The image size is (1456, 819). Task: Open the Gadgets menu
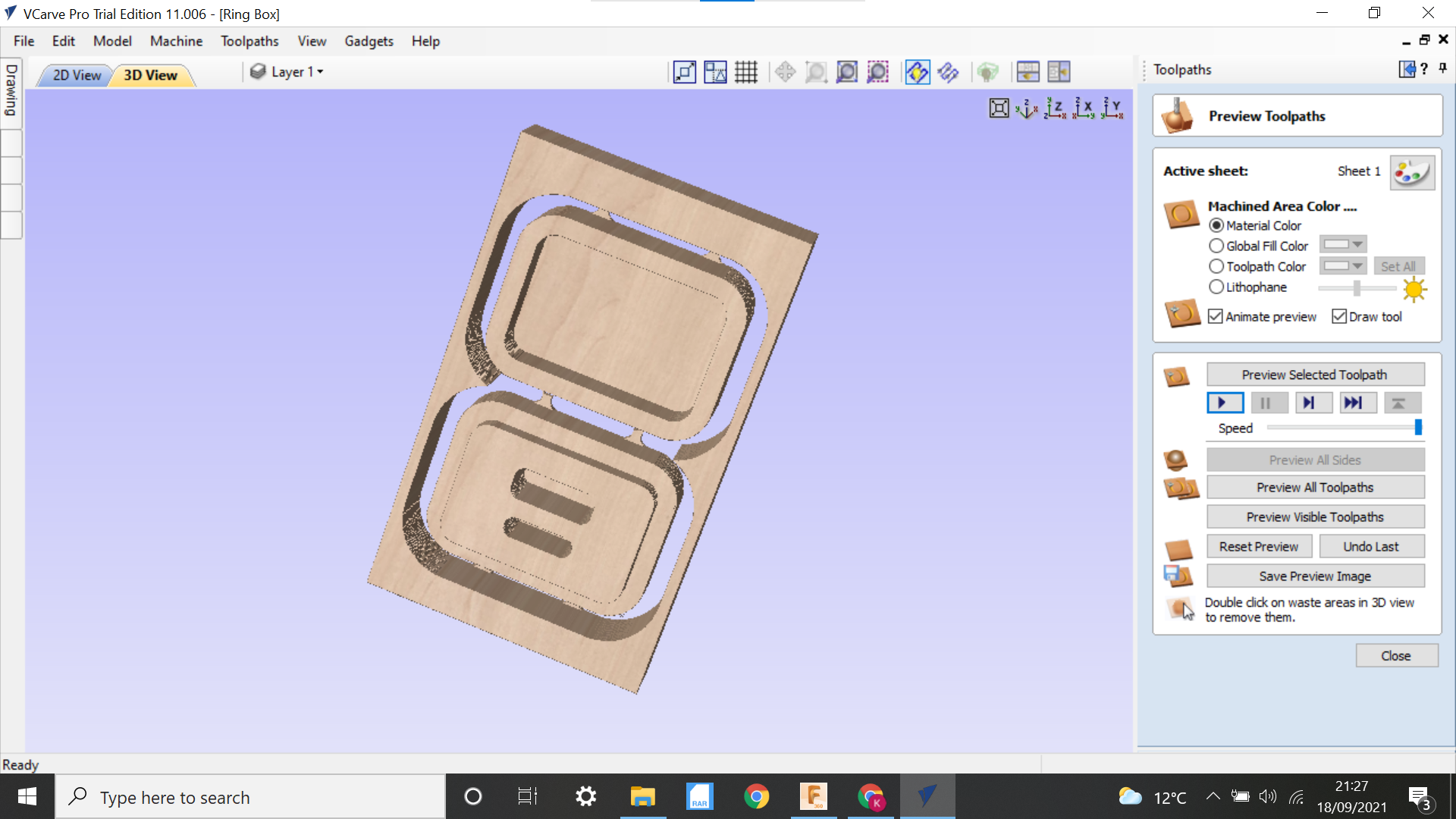tap(369, 41)
